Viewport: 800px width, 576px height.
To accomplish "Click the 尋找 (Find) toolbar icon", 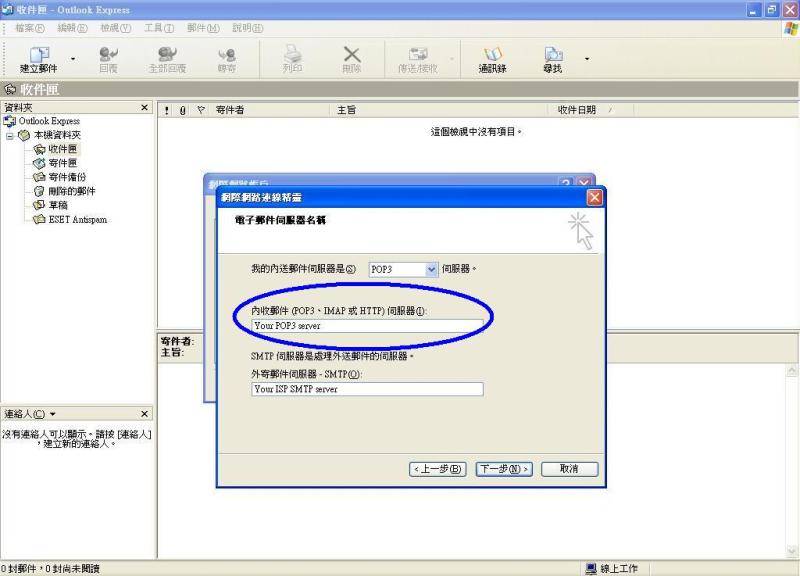I will pyautogui.click(x=553, y=59).
